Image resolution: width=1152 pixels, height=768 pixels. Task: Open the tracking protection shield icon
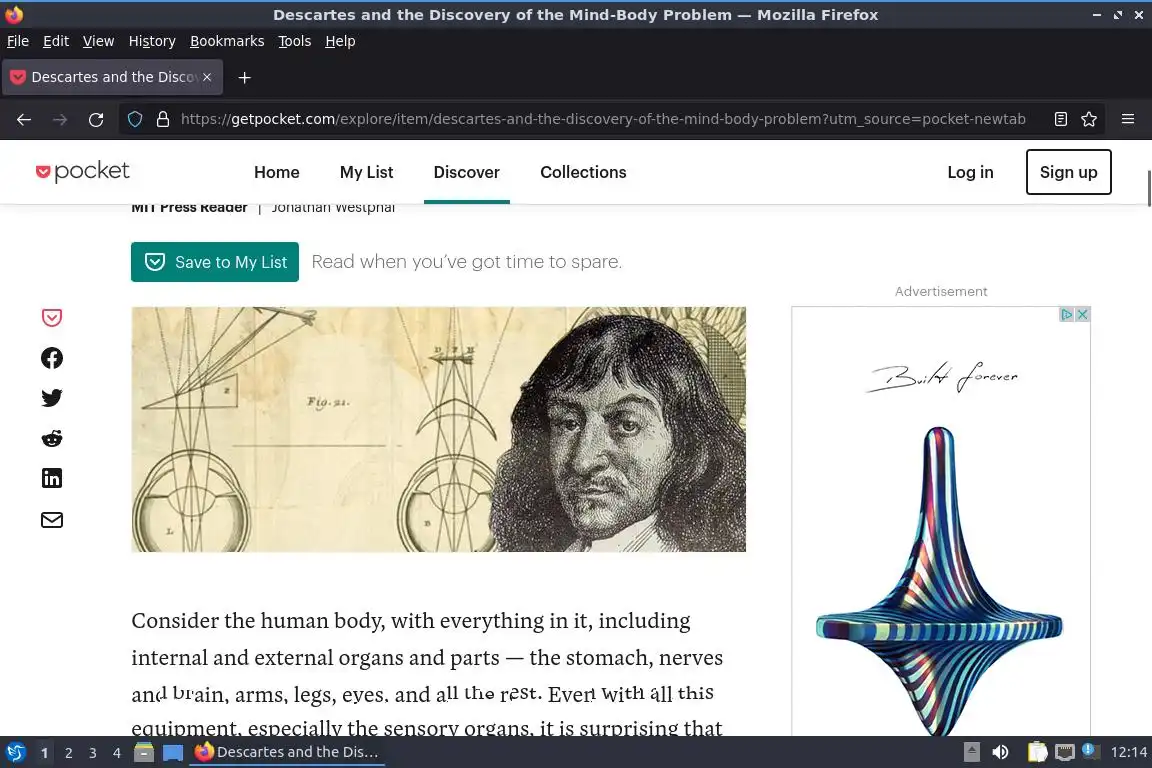point(135,119)
